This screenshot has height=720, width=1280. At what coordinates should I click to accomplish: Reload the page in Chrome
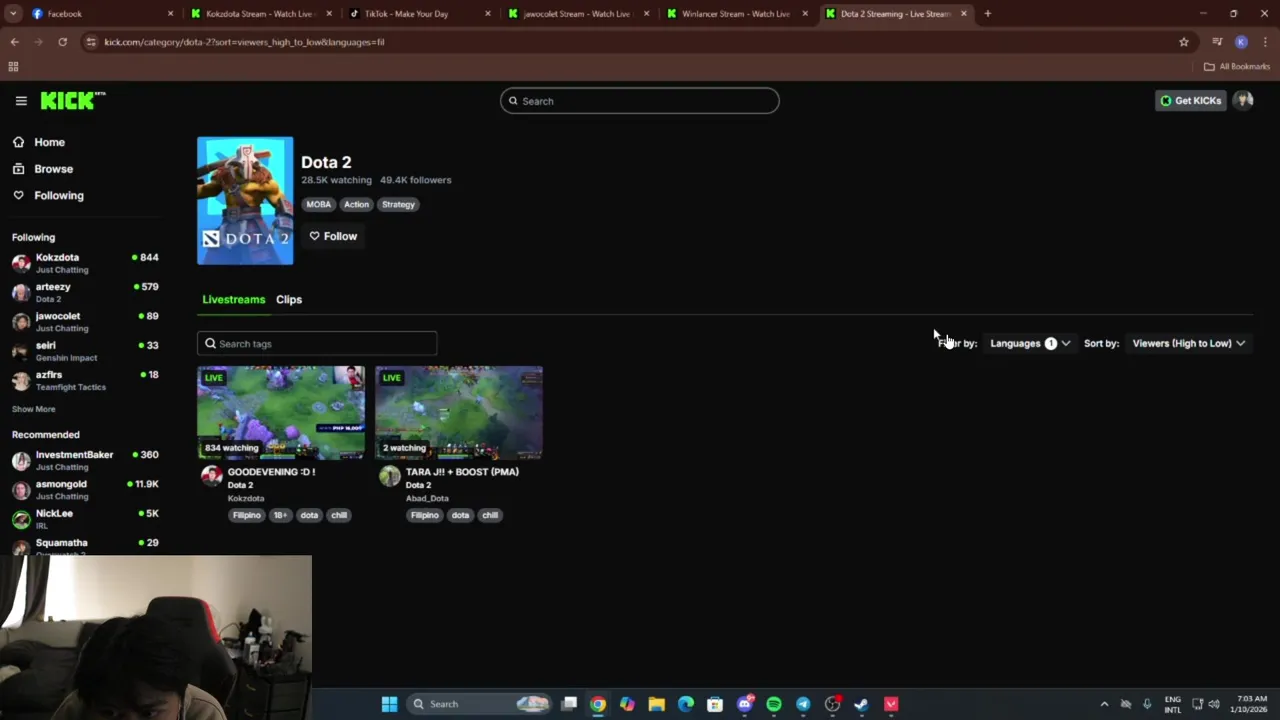[x=62, y=42]
